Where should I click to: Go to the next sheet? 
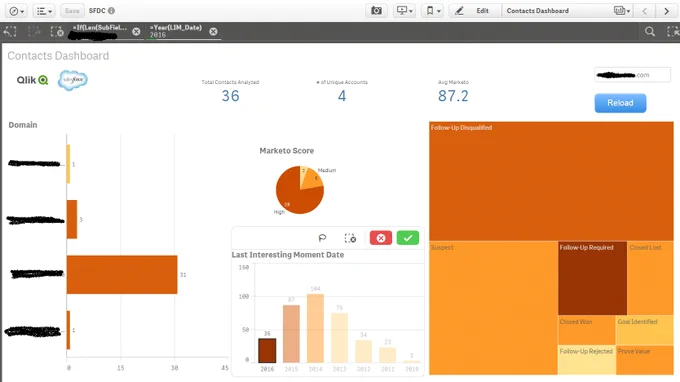click(x=667, y=11)
